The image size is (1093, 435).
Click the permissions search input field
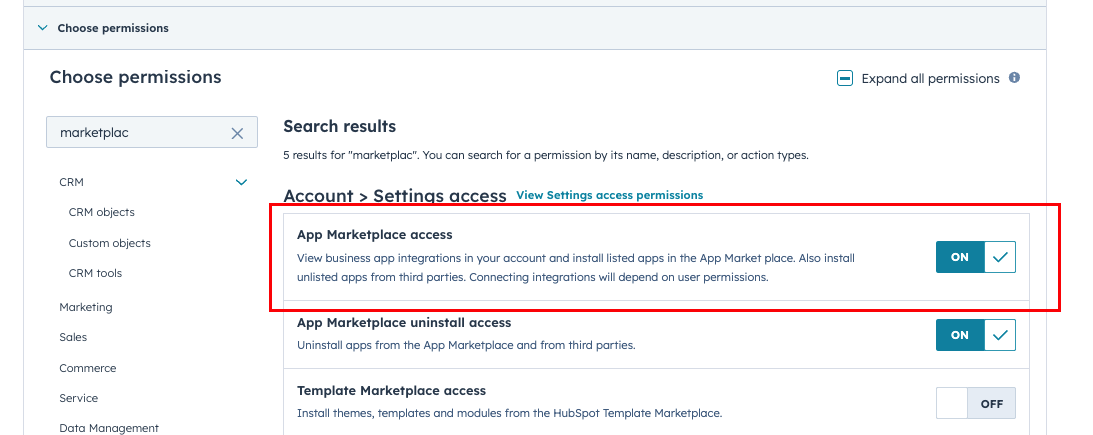140,133
